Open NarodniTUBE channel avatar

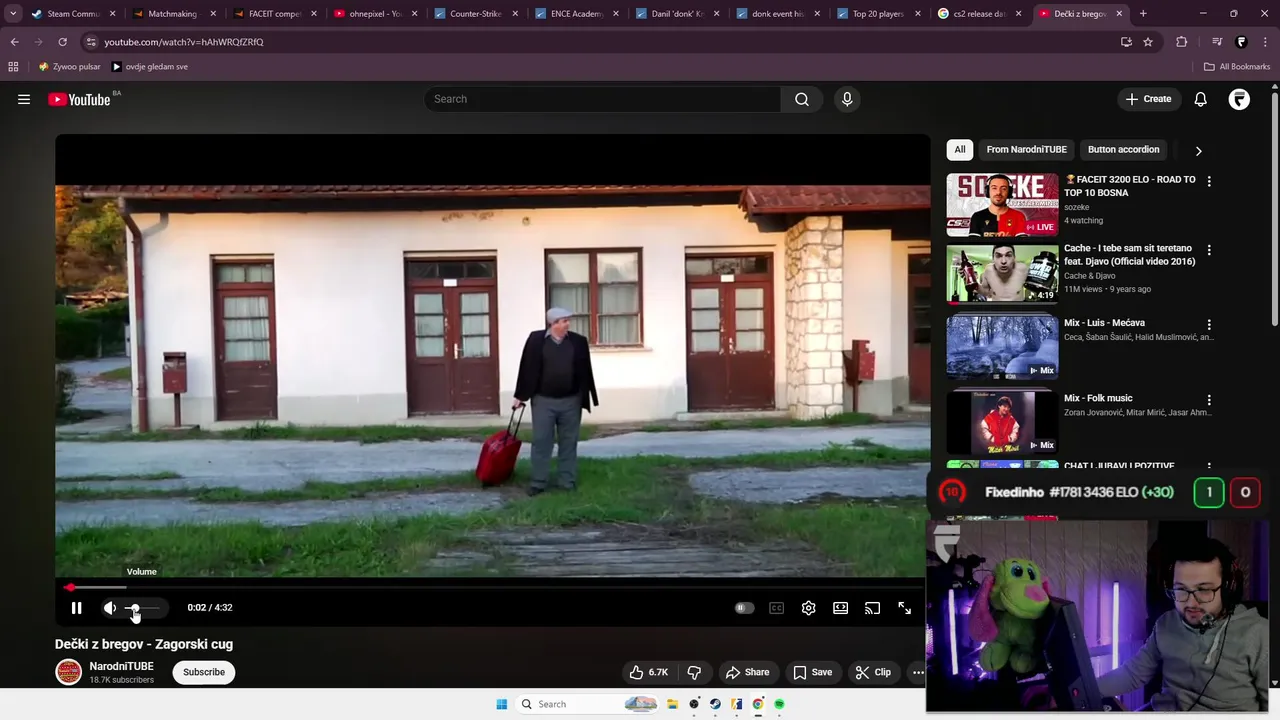[68, 672]
